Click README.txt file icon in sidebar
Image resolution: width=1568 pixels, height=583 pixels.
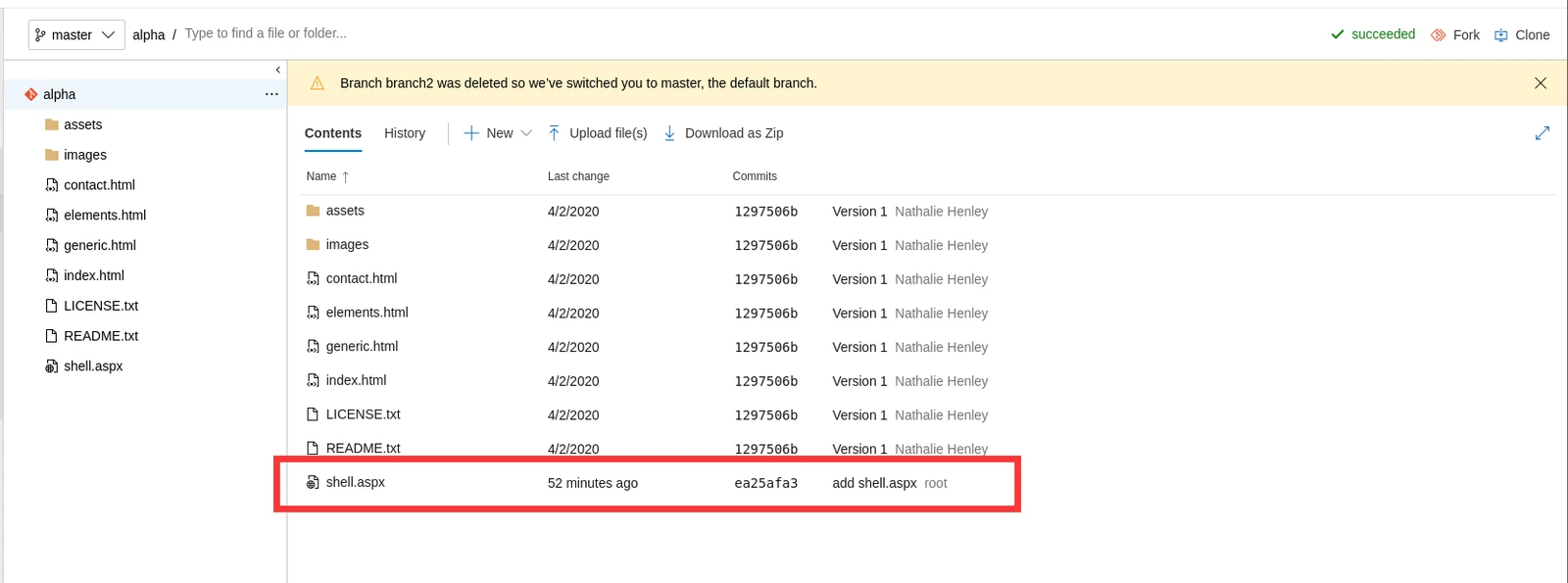click(x=51, y=336)
